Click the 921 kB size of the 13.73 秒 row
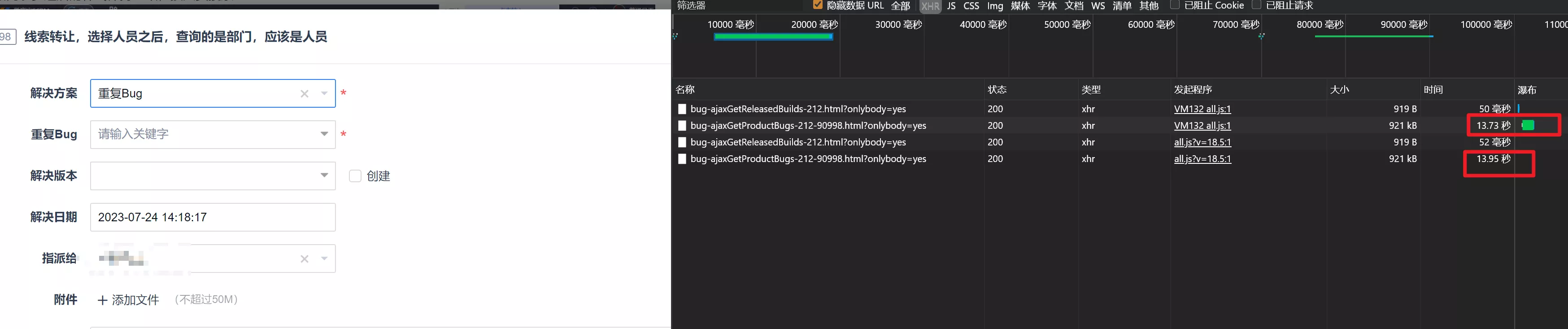The height and width of the screenshot is (329, 1568). pyautogui.click(x=1402, y=126)
